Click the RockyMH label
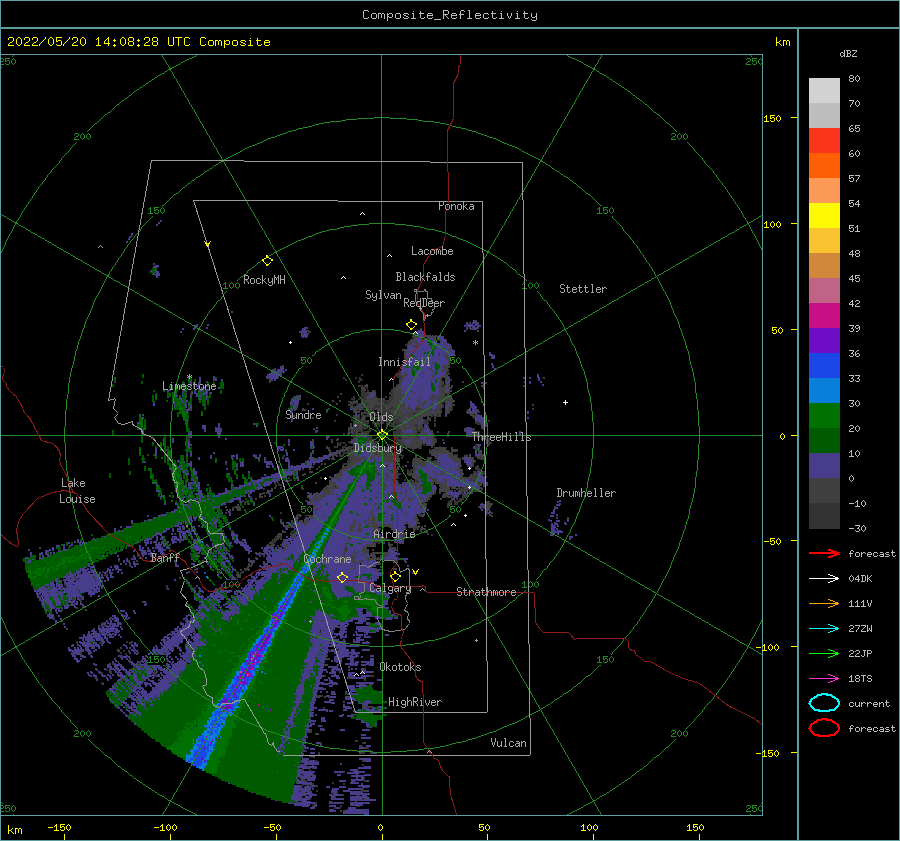Screen dimensions: 900x841 (x=264, y=280)
